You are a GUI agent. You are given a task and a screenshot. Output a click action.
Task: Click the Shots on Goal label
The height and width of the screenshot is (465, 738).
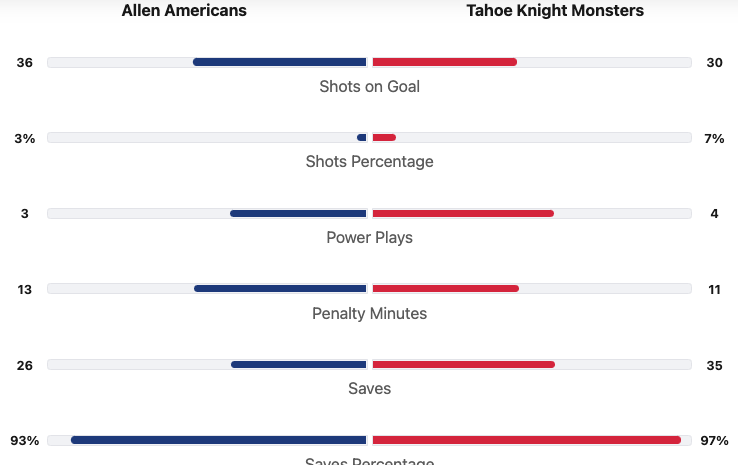pyautogui.click(x=369, y=86)
